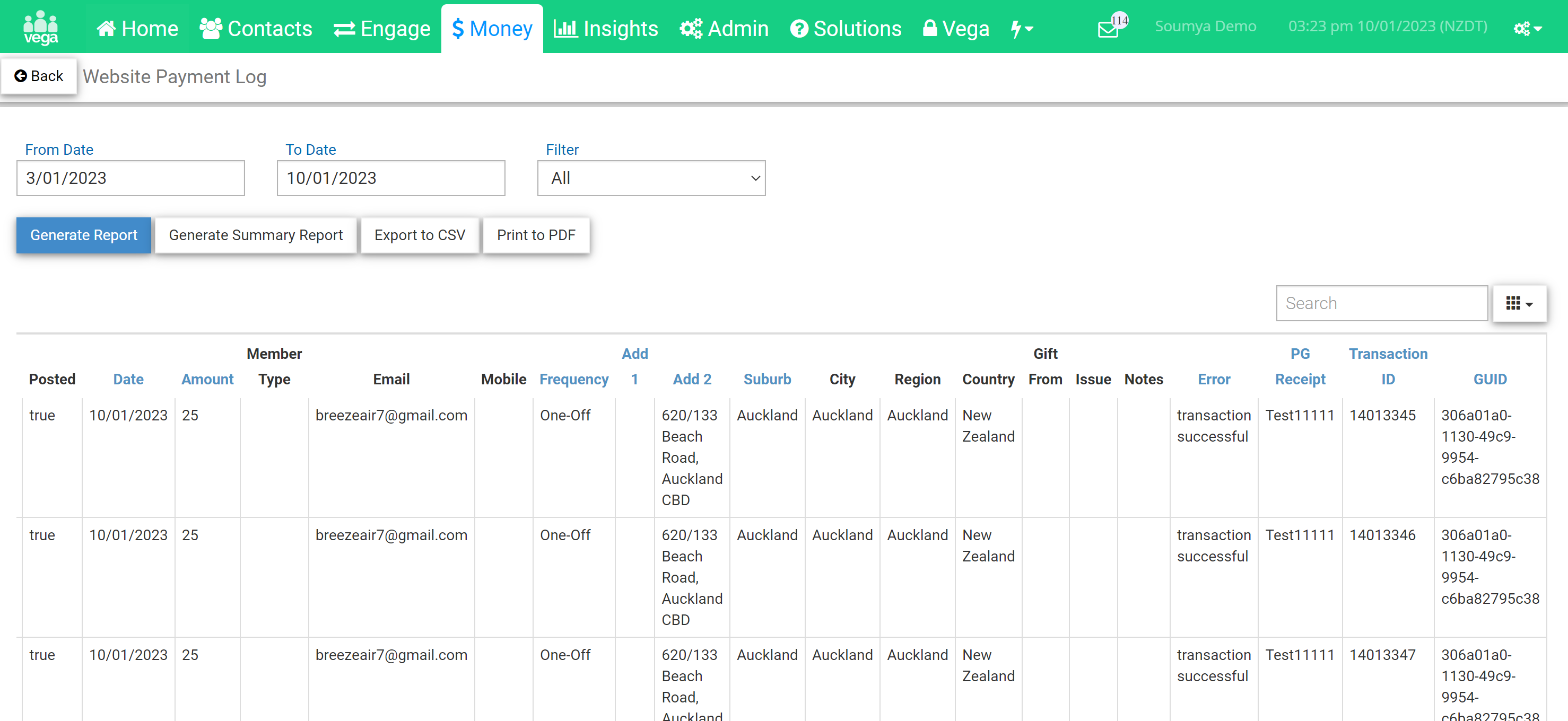
Task: Sort by the PG Receipt column header
Action: click(x=1300, y=366)
